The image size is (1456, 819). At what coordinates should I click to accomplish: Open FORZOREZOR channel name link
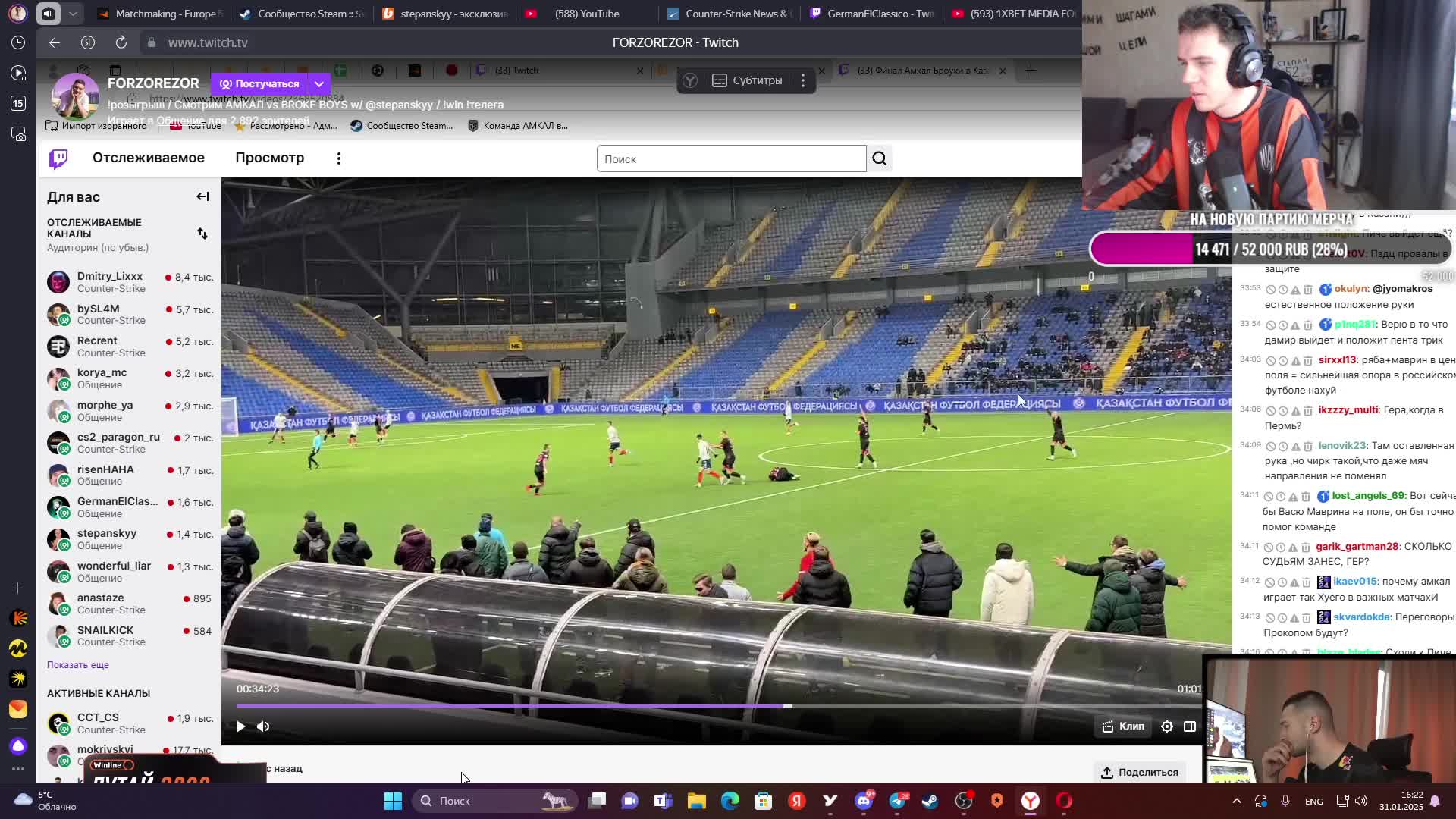153,83
